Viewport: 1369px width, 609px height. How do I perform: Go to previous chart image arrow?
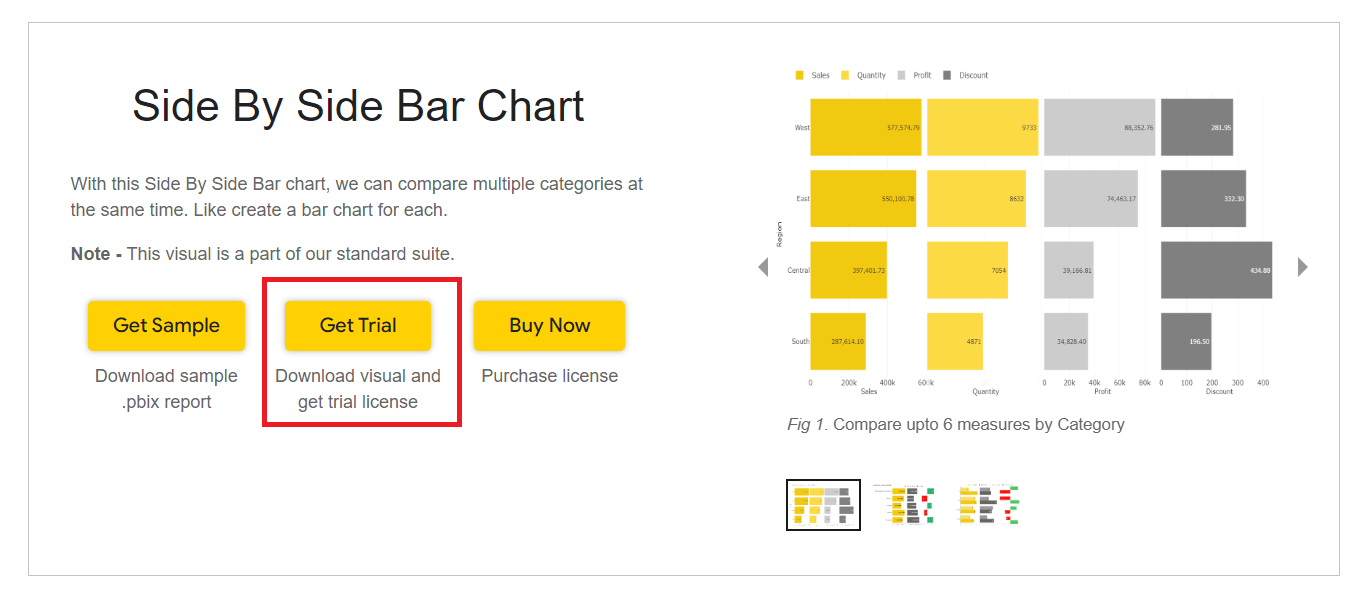click(x=763, y=267)
